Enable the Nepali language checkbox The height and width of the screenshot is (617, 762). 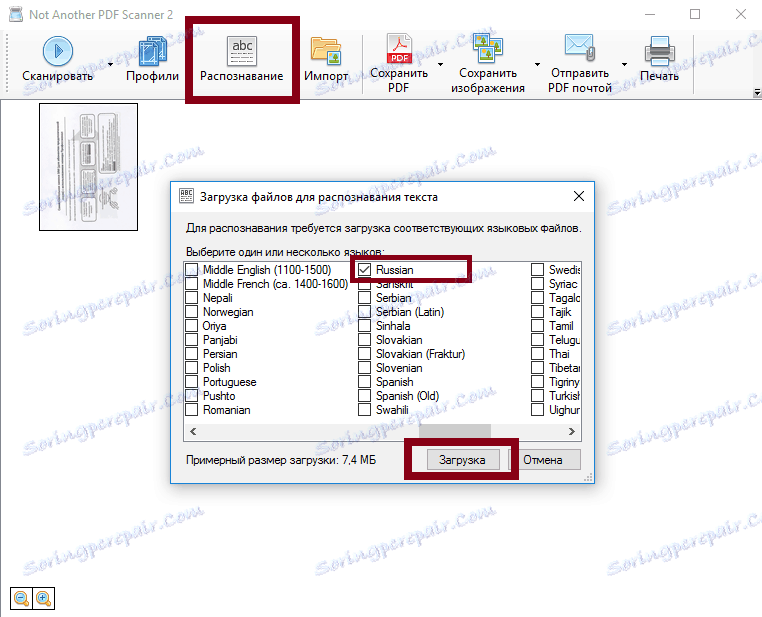pos(192,298)
